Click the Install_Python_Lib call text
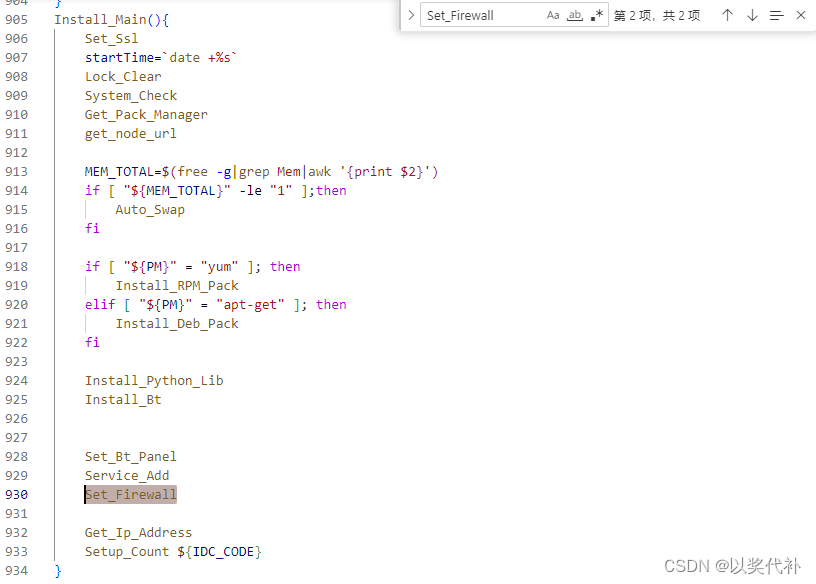 tap(153, 380)
